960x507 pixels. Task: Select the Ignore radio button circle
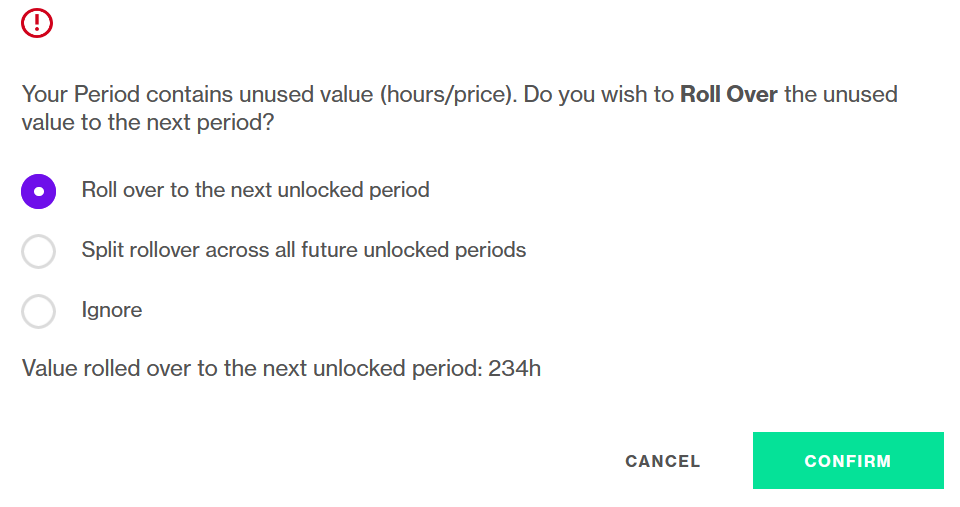click(x=39, y=311)
